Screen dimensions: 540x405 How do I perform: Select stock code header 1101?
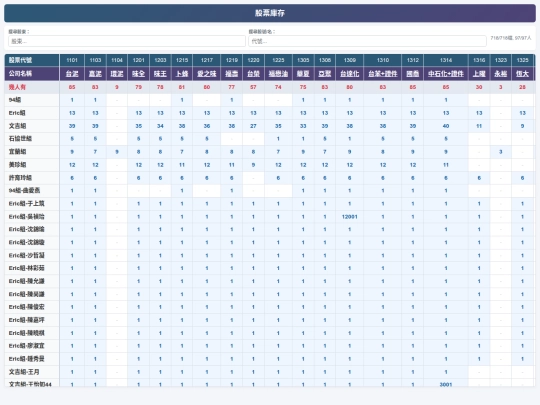[x=72, y=60]
